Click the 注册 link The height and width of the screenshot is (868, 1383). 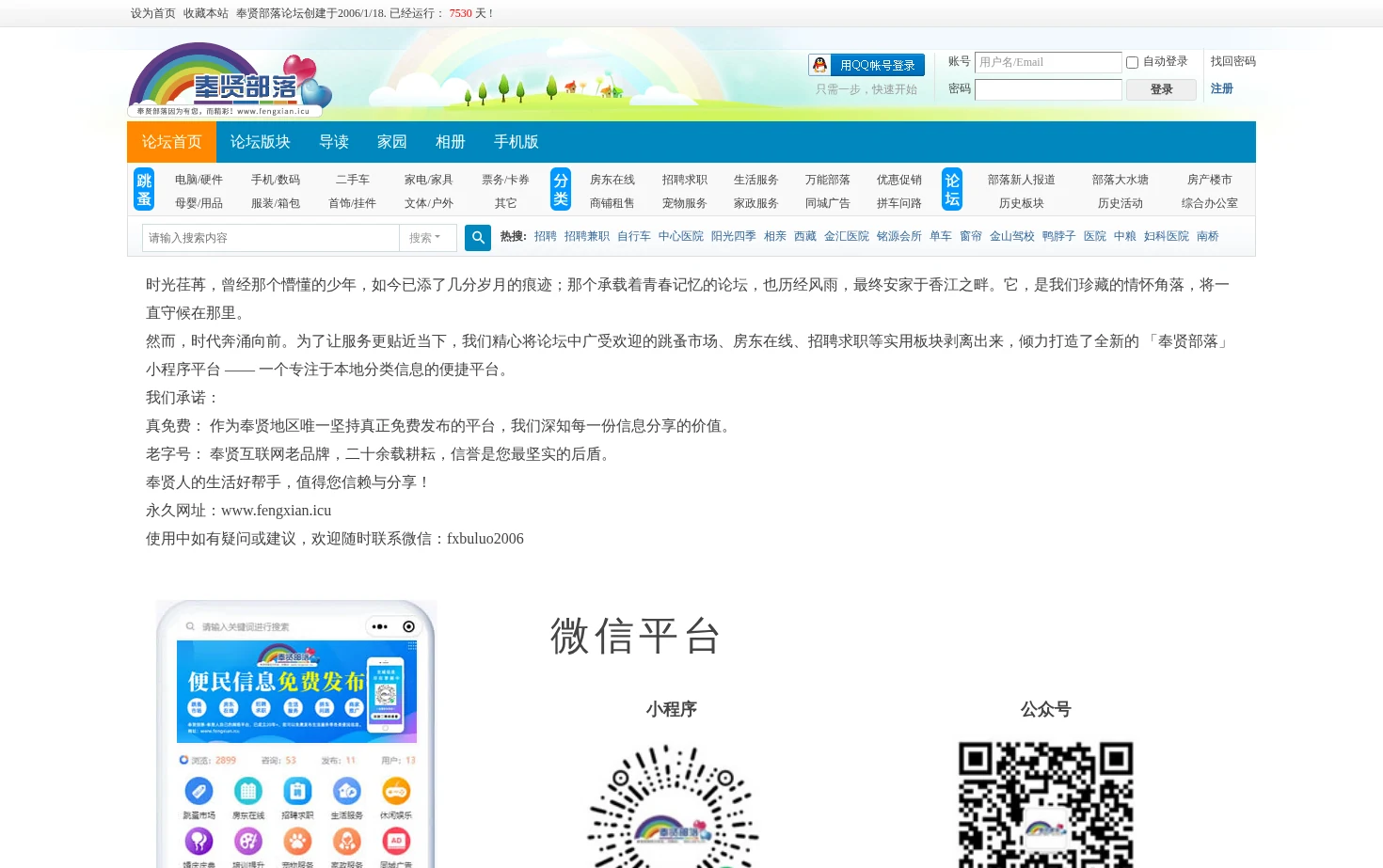pos(1222,88)
